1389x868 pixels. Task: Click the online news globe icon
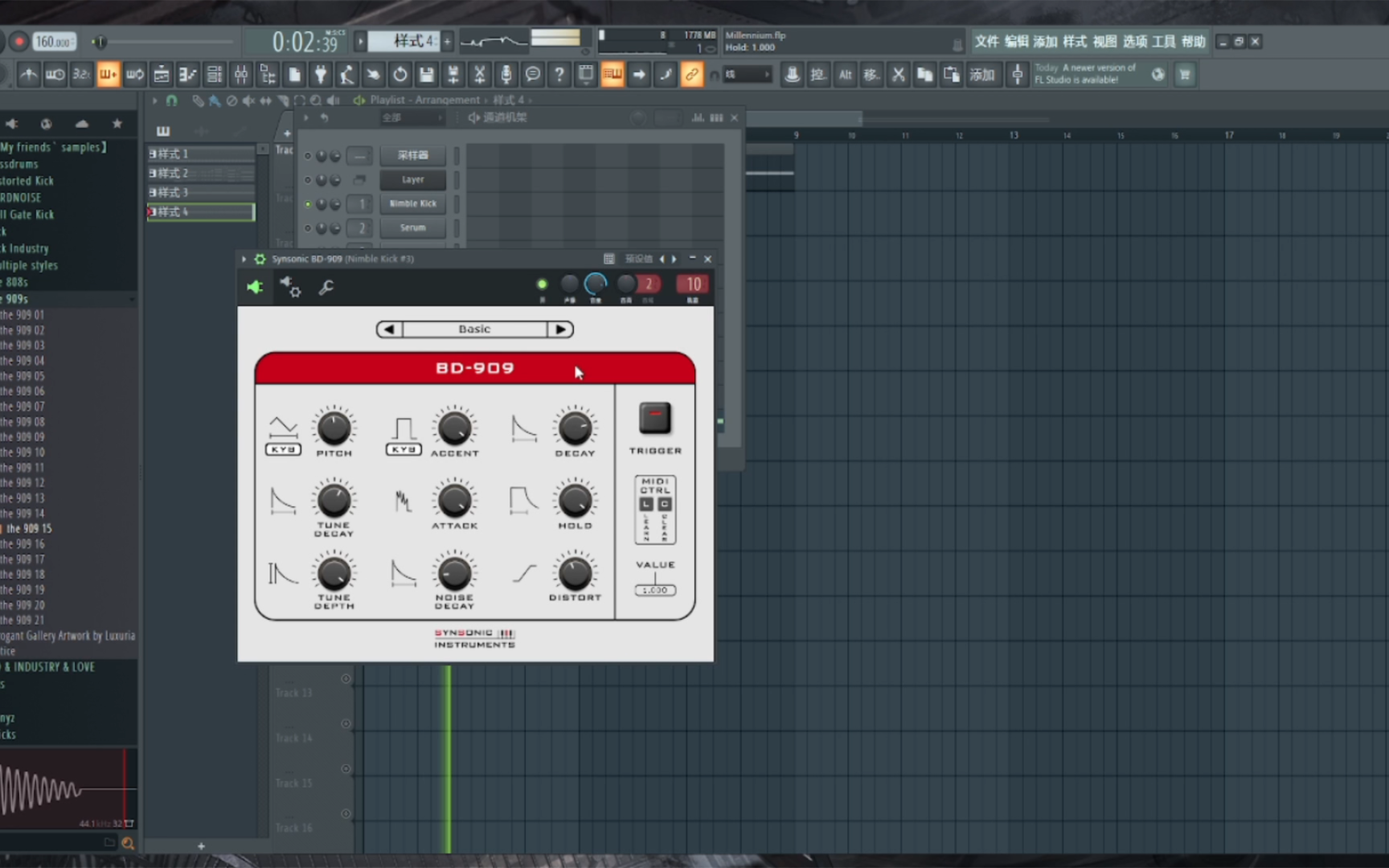1158,75
